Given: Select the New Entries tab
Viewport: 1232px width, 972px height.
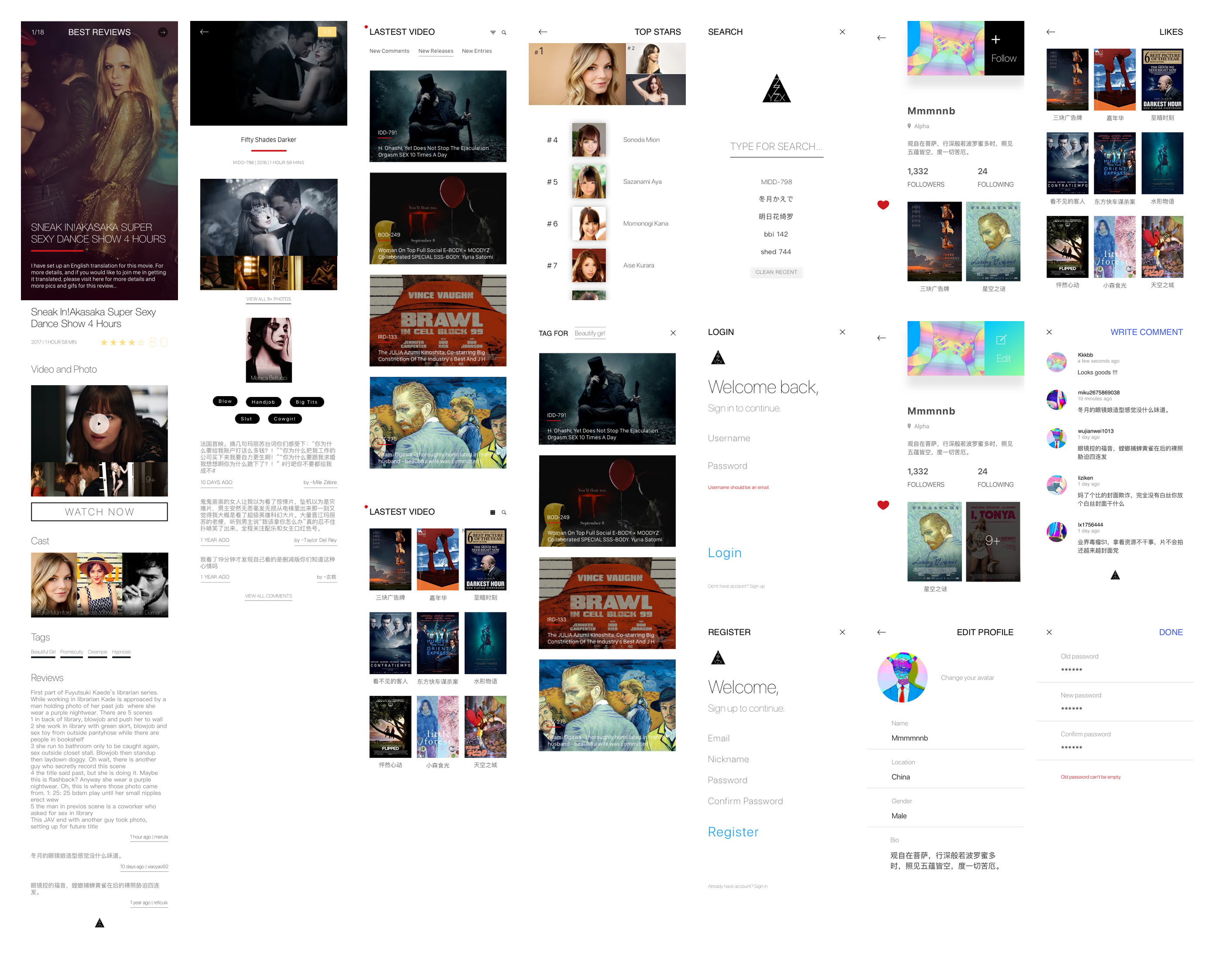Looking at the screenshot, I should pos(476,51).
